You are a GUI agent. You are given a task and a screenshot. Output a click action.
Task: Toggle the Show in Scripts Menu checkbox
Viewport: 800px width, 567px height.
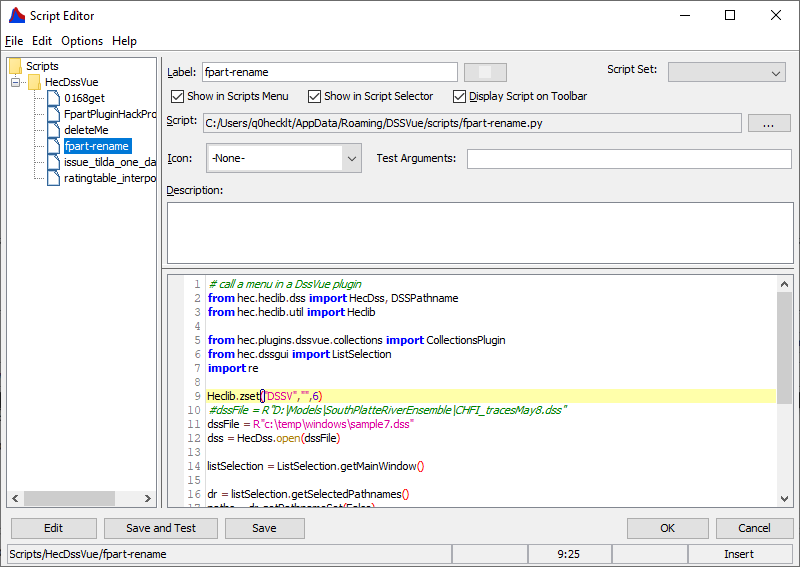177,97
